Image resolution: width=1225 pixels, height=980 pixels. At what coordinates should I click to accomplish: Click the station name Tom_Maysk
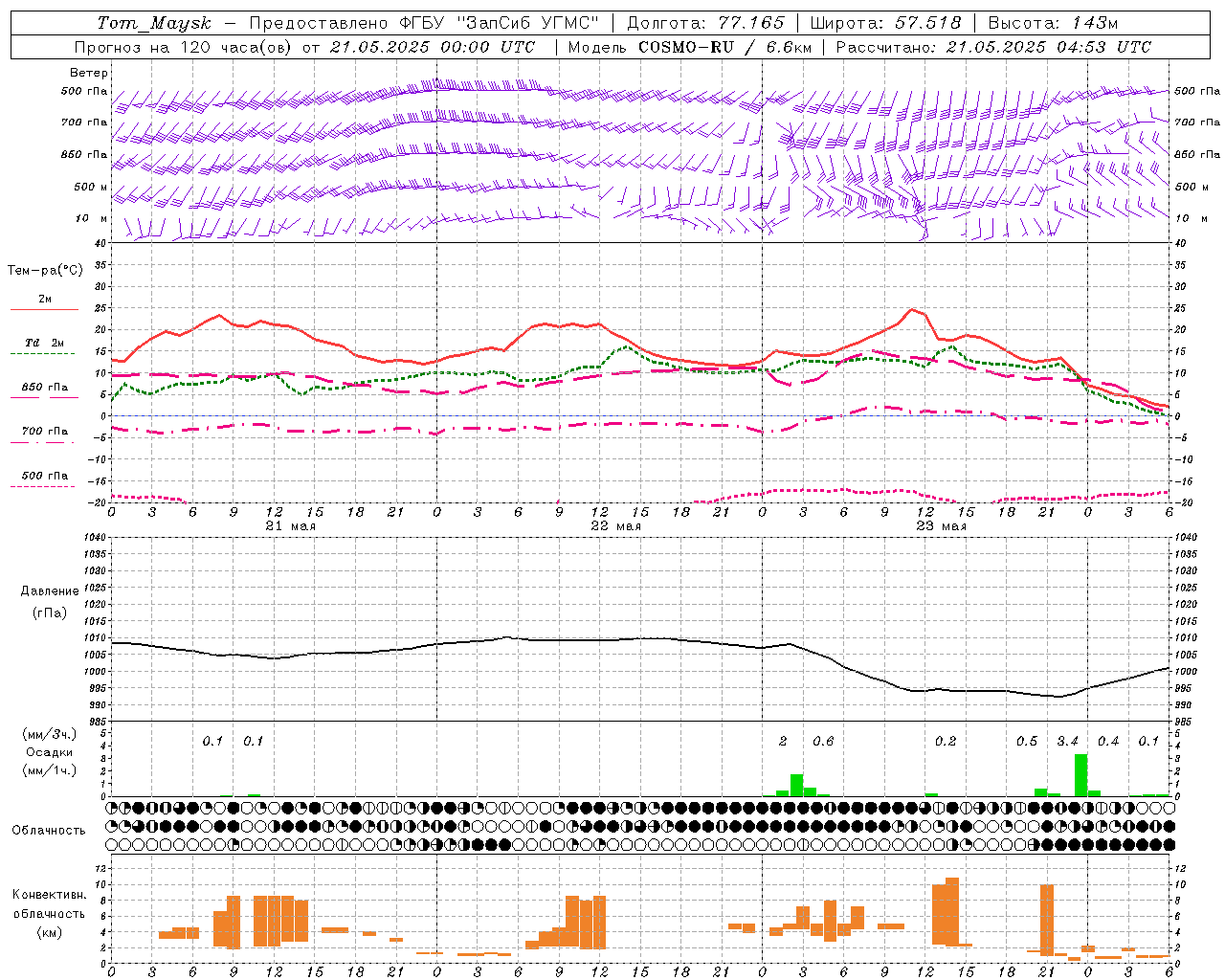click(154, 23)
